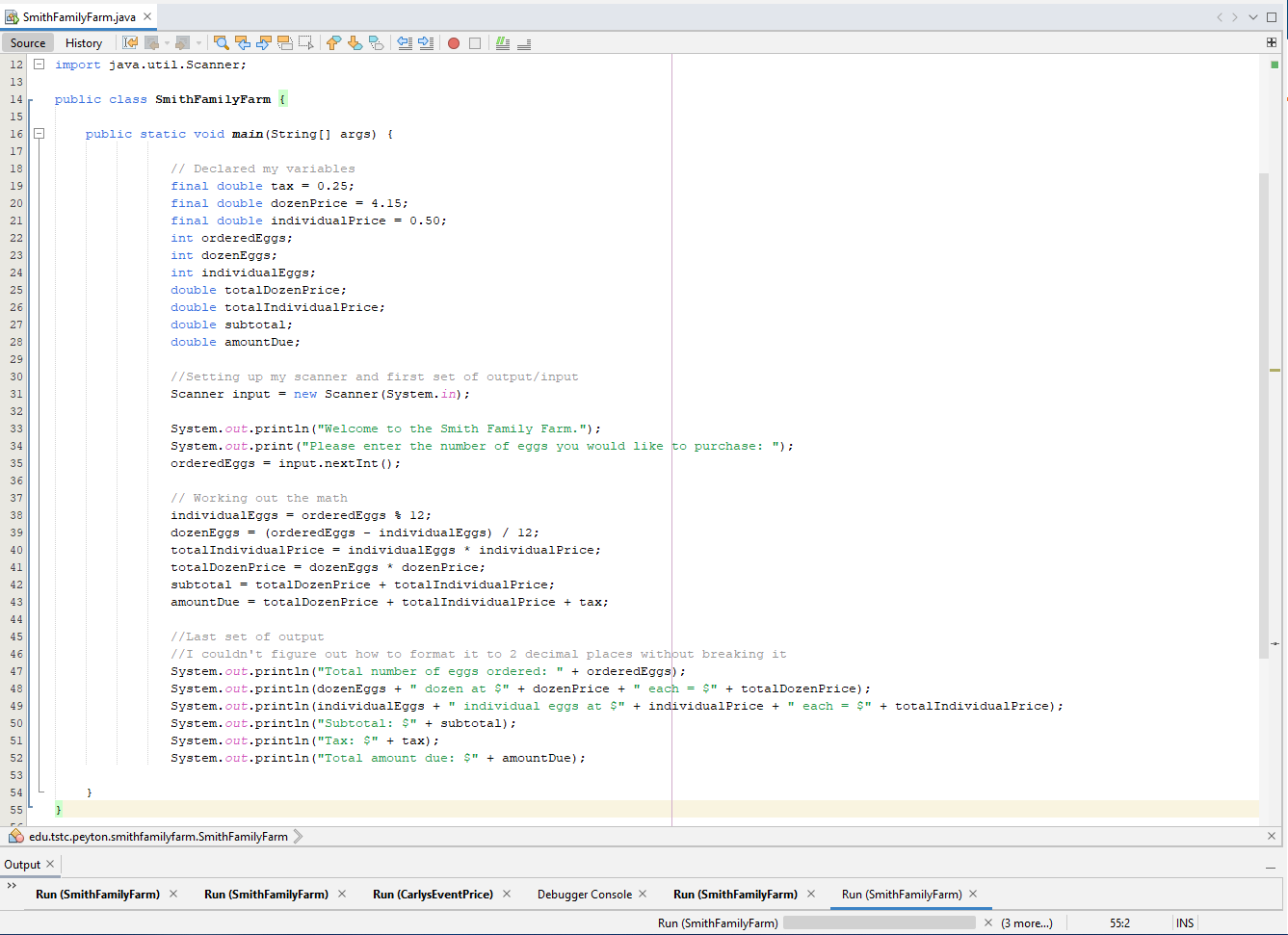Viewport: 1288px width, 935px height.
Task: Toggle Highlight Search in editor toolbar
Action: pos(285,42)
